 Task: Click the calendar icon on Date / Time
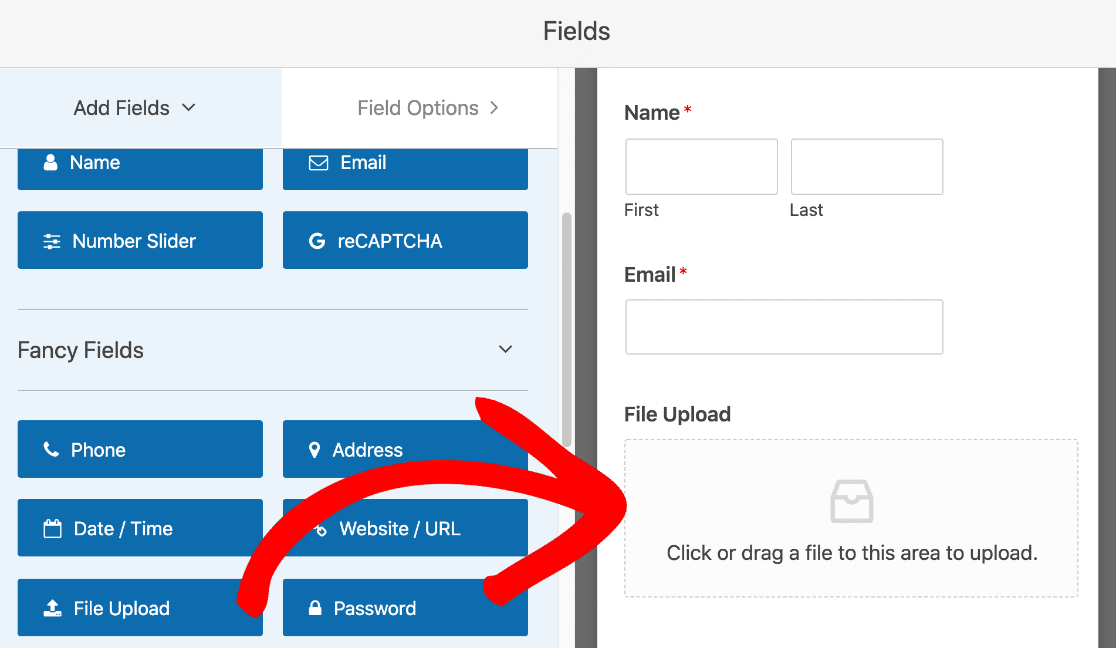[x=53, y=528]
